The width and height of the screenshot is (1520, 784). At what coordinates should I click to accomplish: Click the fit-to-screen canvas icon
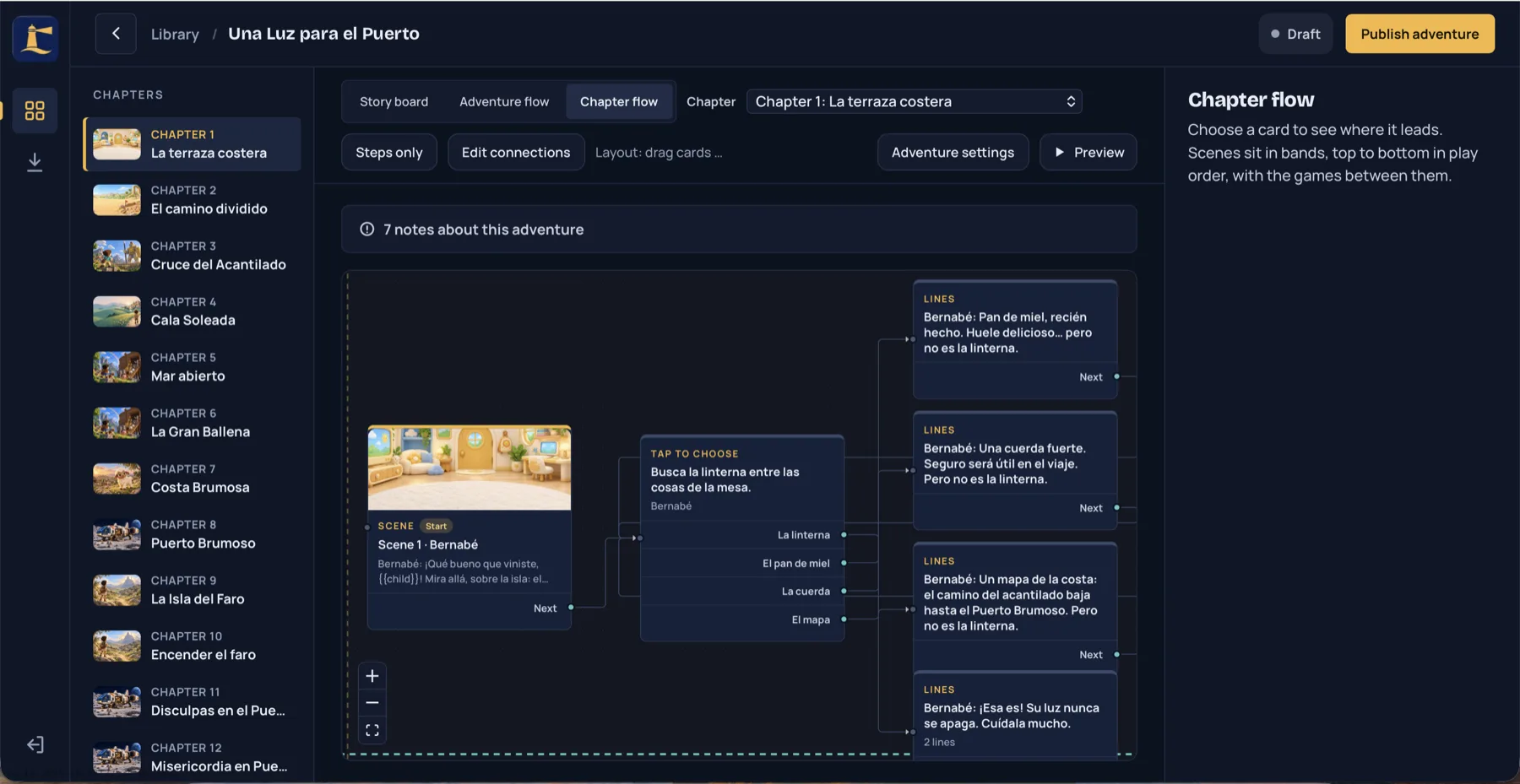coord(372,730)
